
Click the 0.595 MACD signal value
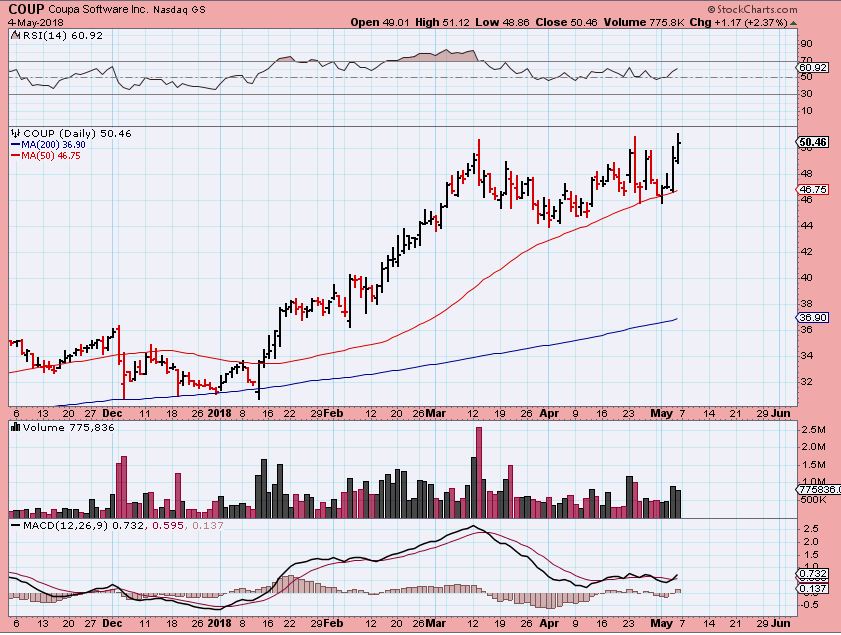(x=166, y=526)
